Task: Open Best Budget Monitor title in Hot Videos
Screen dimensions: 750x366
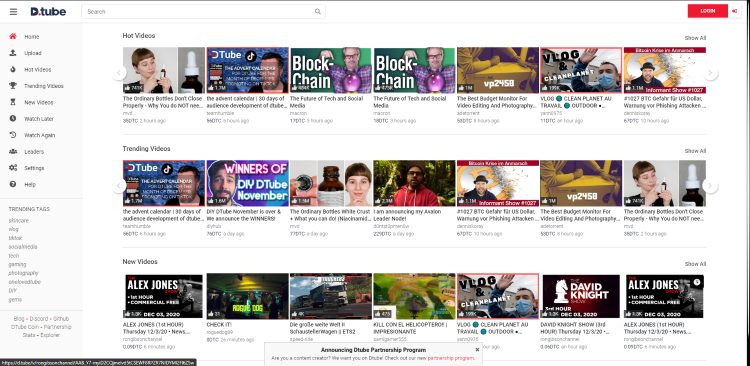Action: tap(496, 102)
